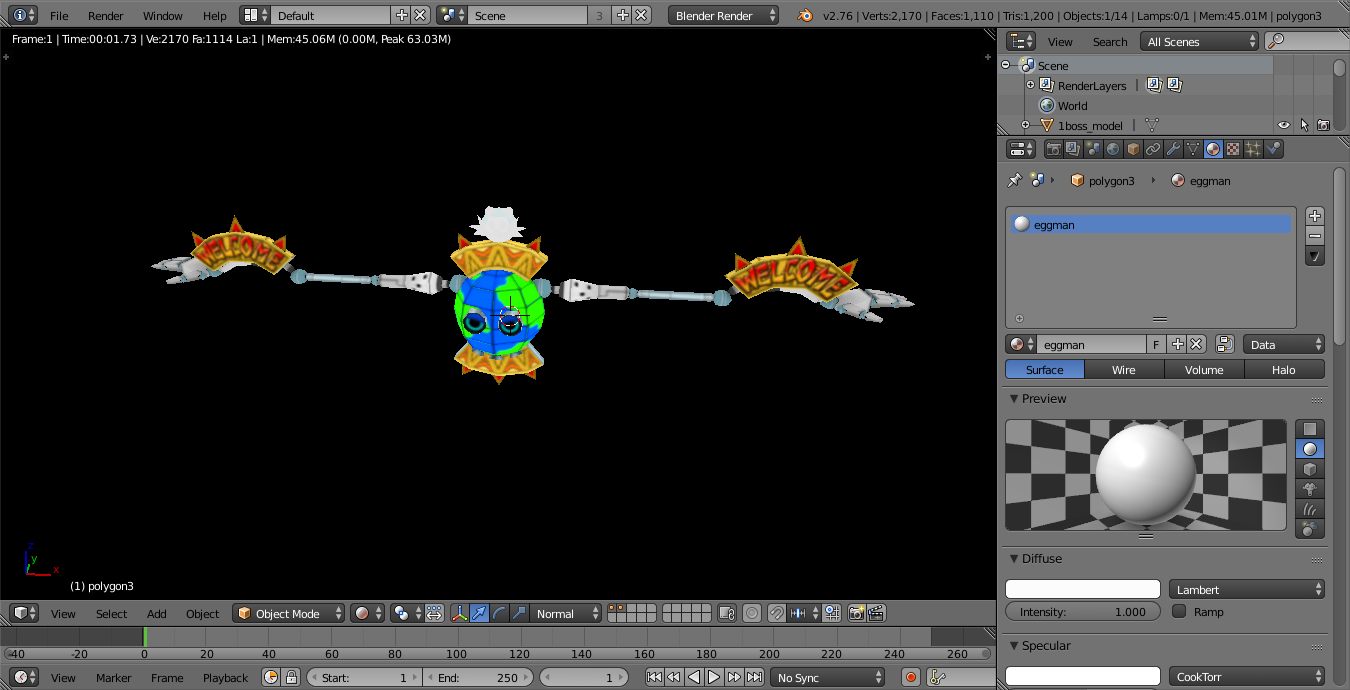Open the File menu
This screenshot has width=1350, height=690.
tap(59, 15)
